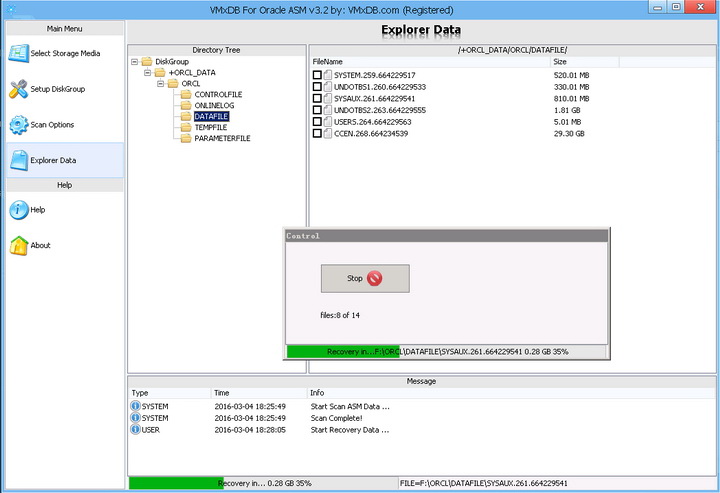Click the DATAFILE folder icon
This screenshot has width=720, height=493.
186,117
